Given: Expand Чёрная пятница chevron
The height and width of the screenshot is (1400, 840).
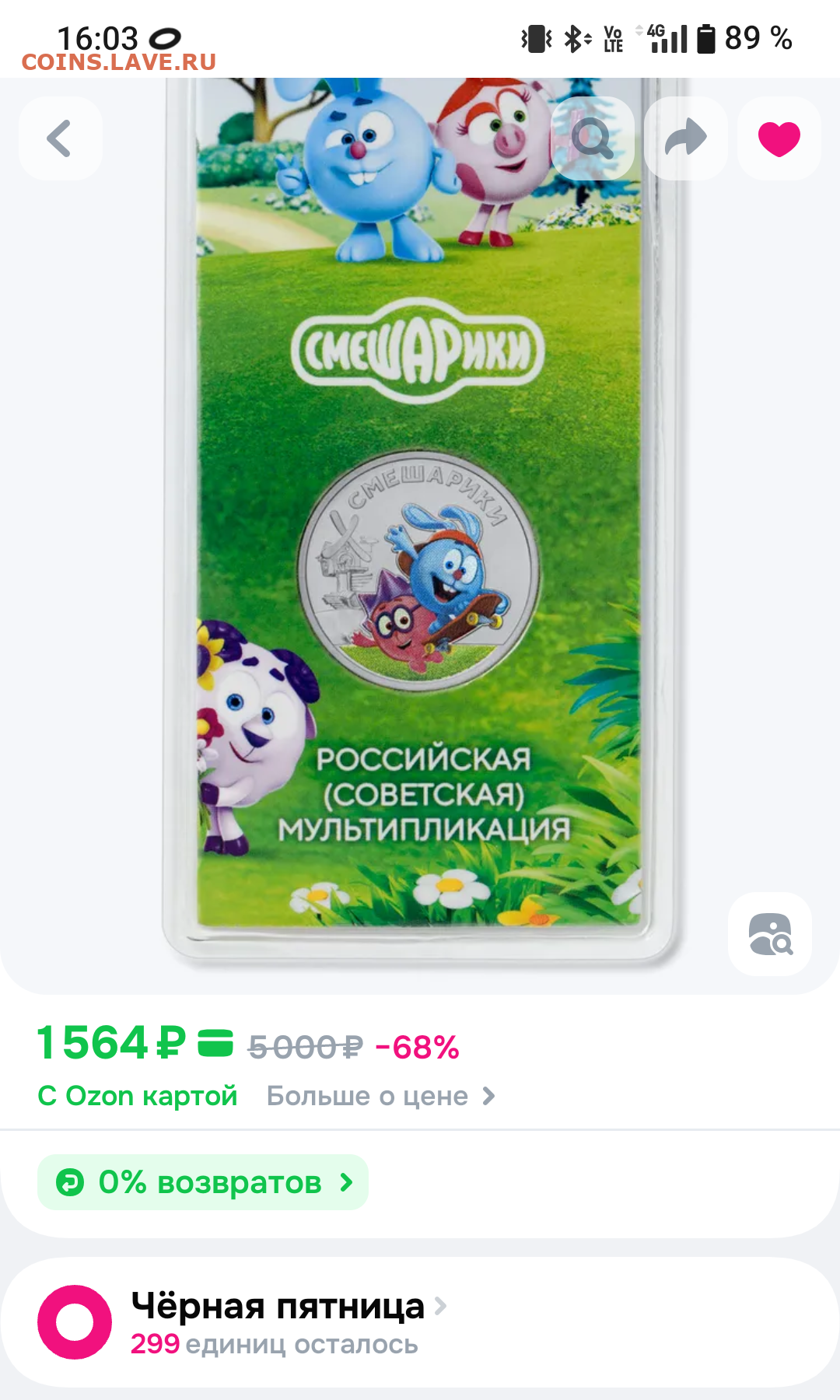Looking at the screenshot, I should point(440,1306).
